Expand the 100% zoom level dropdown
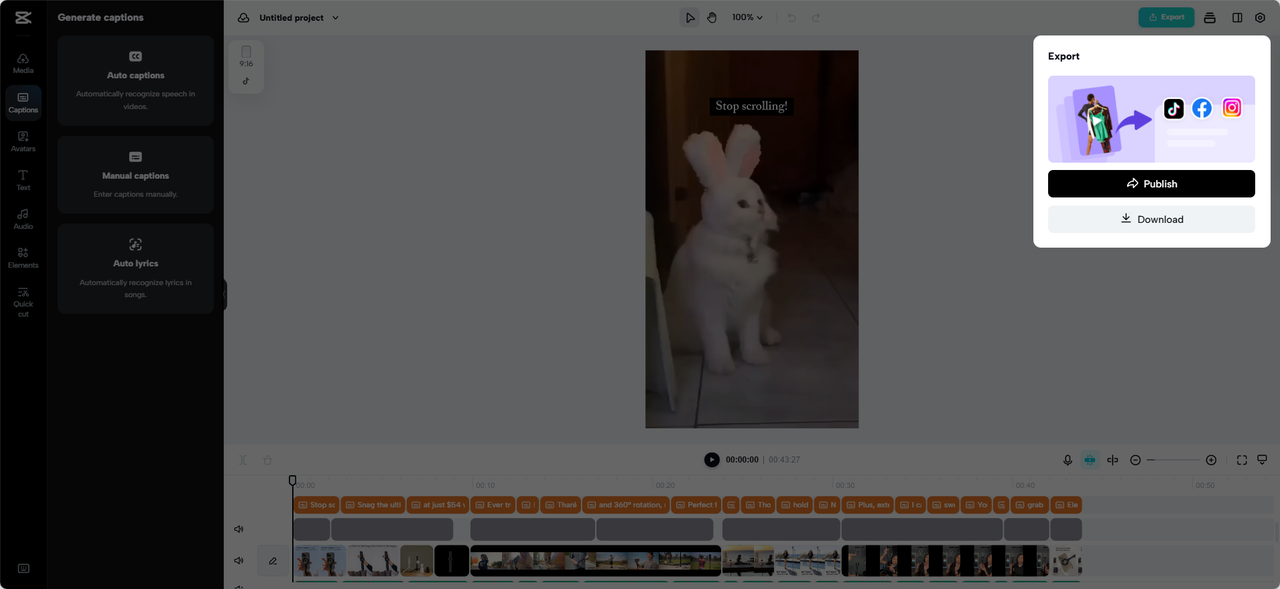The width and height of the screenshot is (1280, 589). point(747,18)
